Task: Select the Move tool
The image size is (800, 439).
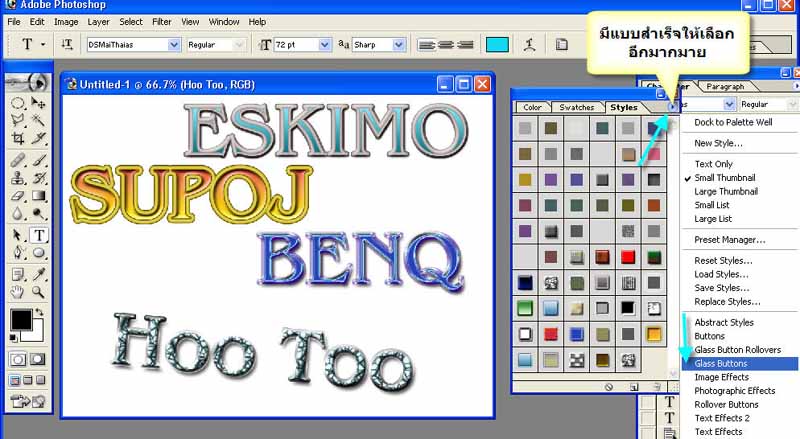Action: click(x=38, y=103)
